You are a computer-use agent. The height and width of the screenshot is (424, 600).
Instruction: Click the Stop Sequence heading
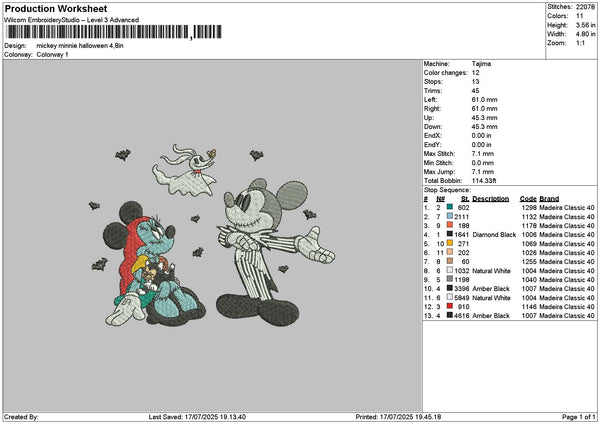tap(447, 190)
